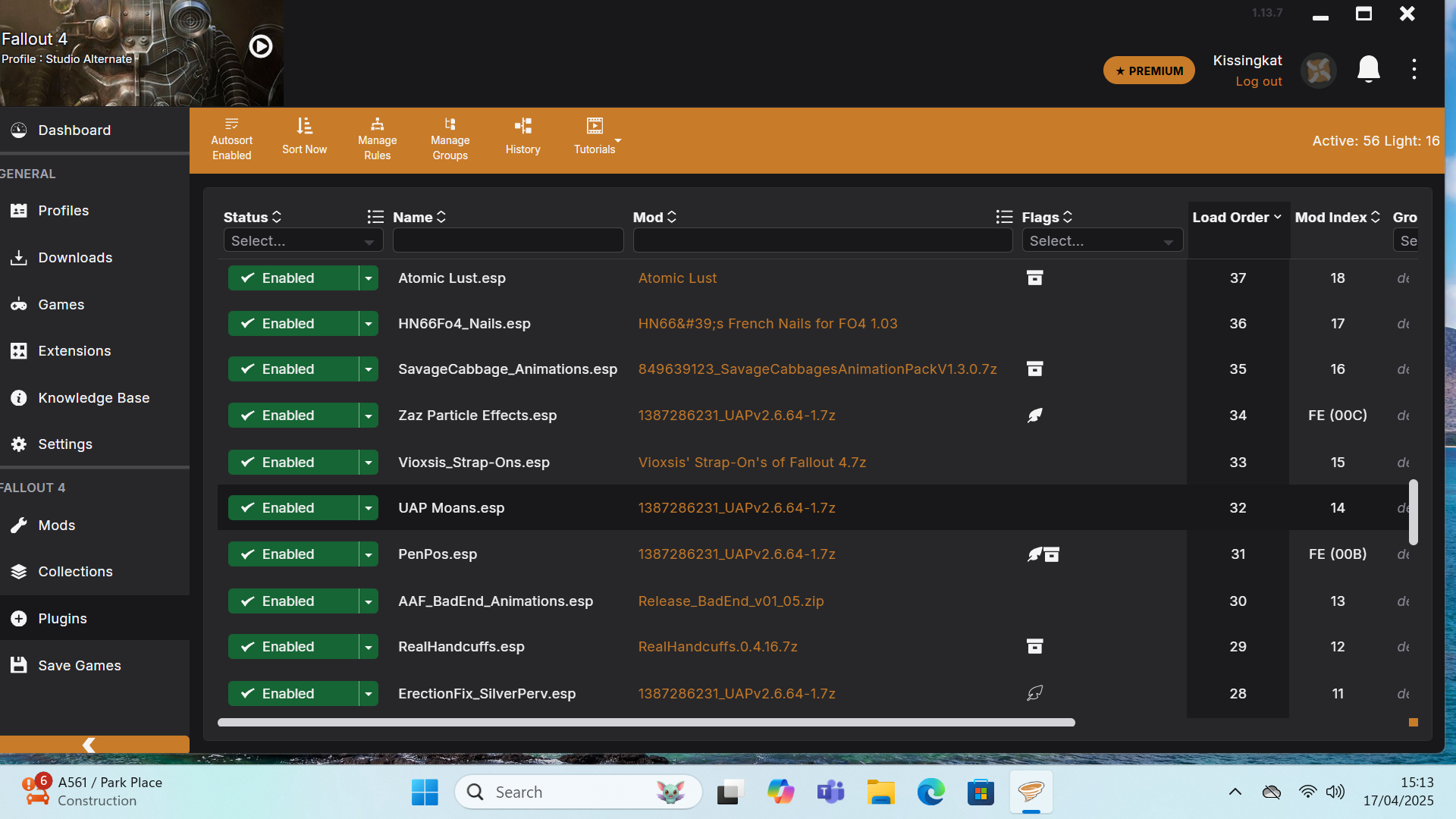Open the notifications bell
Screen dimensions: 1456x819
(x=1368, y=70)
